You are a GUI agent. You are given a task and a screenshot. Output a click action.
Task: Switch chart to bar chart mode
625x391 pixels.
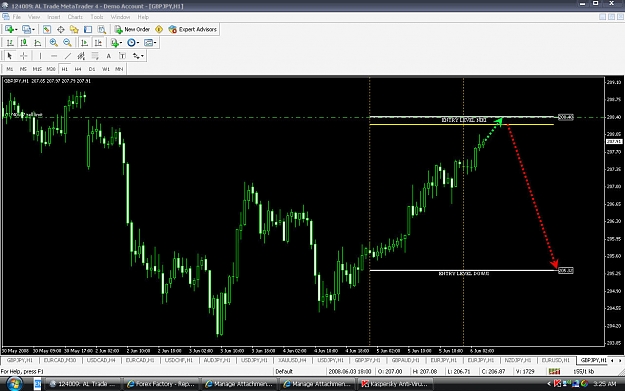pos(10,43)
